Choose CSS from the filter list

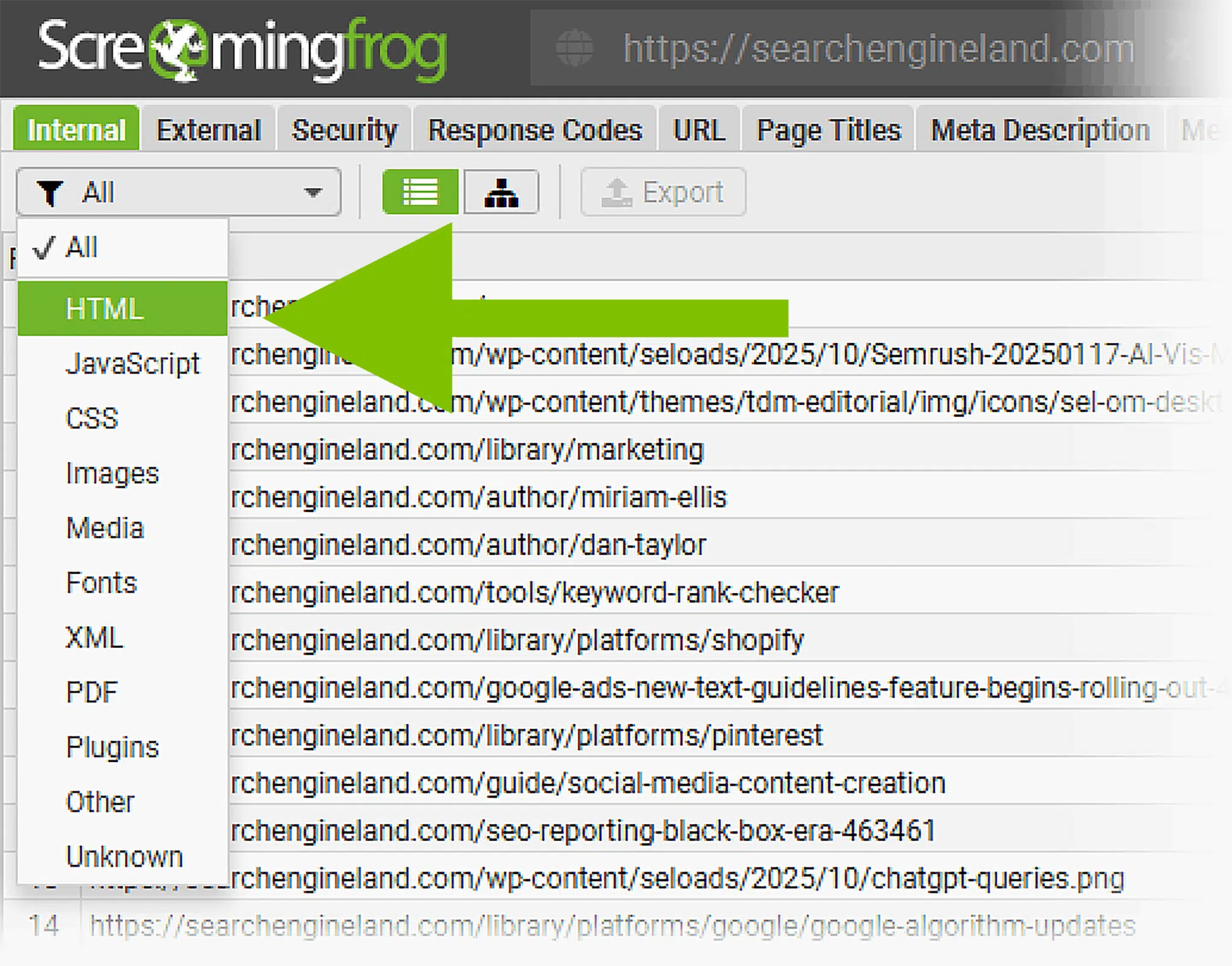click(123, 418)
